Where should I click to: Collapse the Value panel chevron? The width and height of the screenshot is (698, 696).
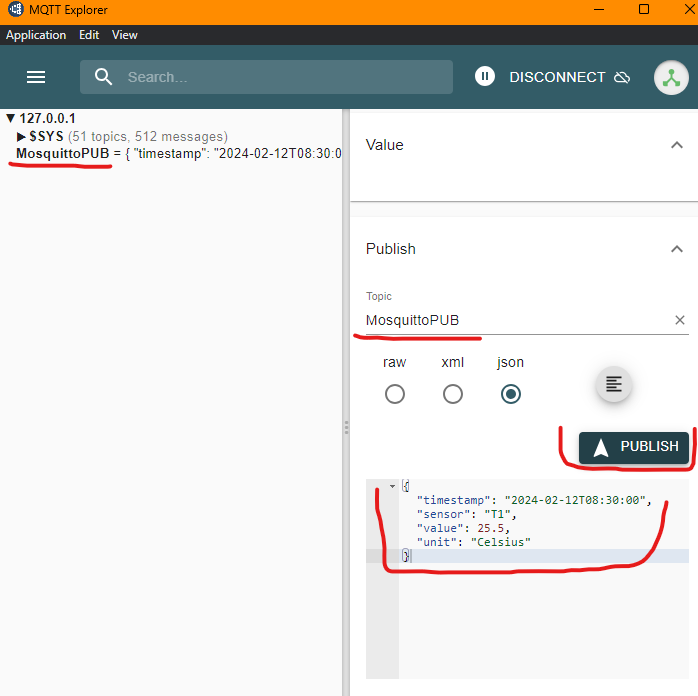coord(676,145)
